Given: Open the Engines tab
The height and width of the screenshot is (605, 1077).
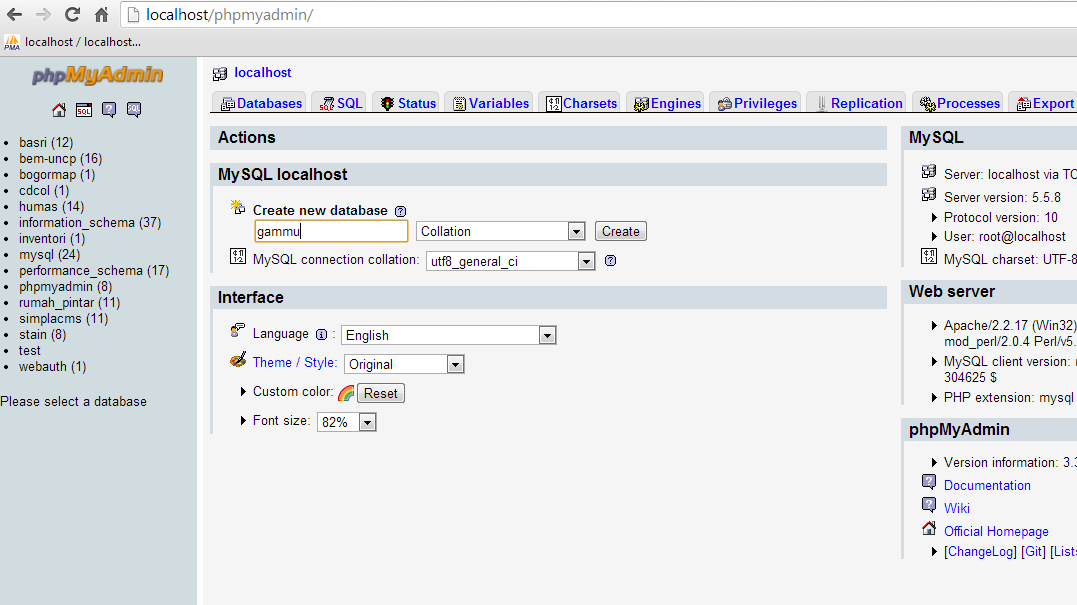Looking at the screenshot, I should [666, 103].
